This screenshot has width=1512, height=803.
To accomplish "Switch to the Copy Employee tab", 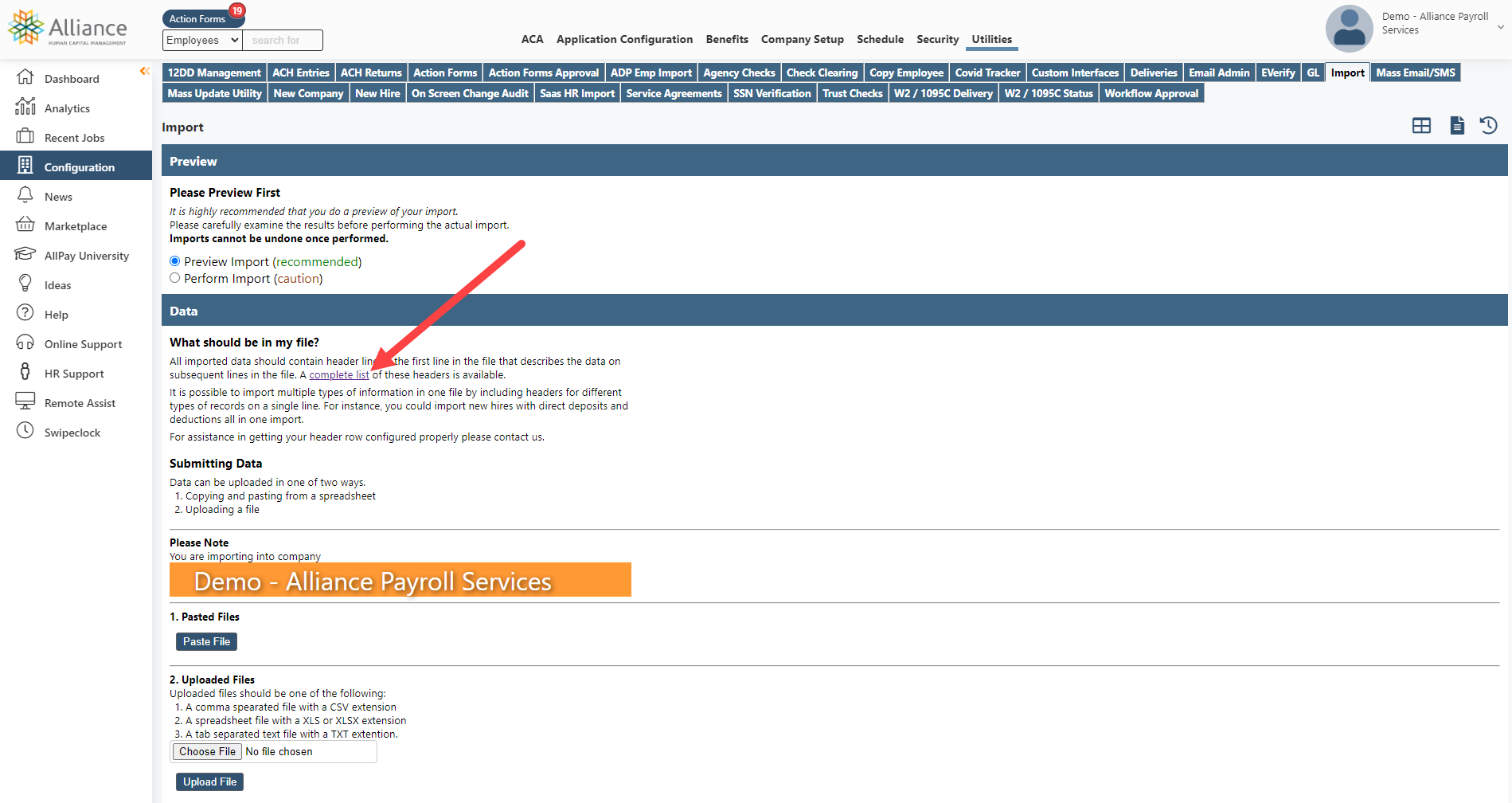I will [906, 72].
